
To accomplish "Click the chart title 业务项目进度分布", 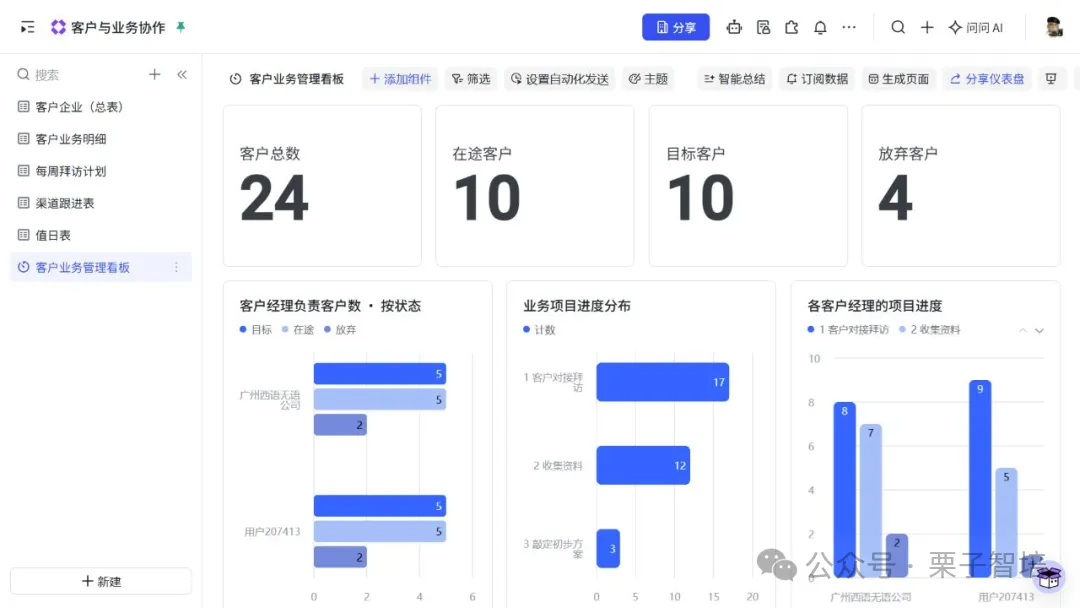I will click(x=577, y=306).
